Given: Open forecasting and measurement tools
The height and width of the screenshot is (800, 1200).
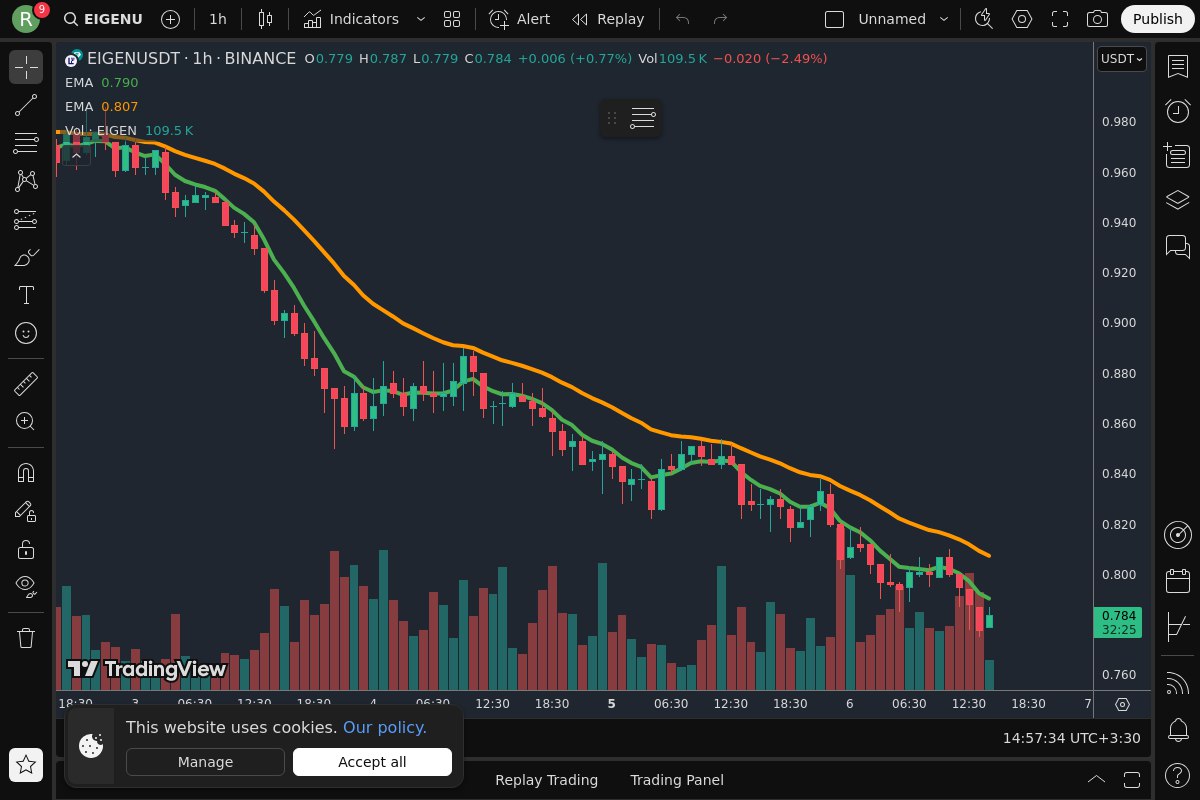Looking at the screenshot, I should tap(26, 219).
